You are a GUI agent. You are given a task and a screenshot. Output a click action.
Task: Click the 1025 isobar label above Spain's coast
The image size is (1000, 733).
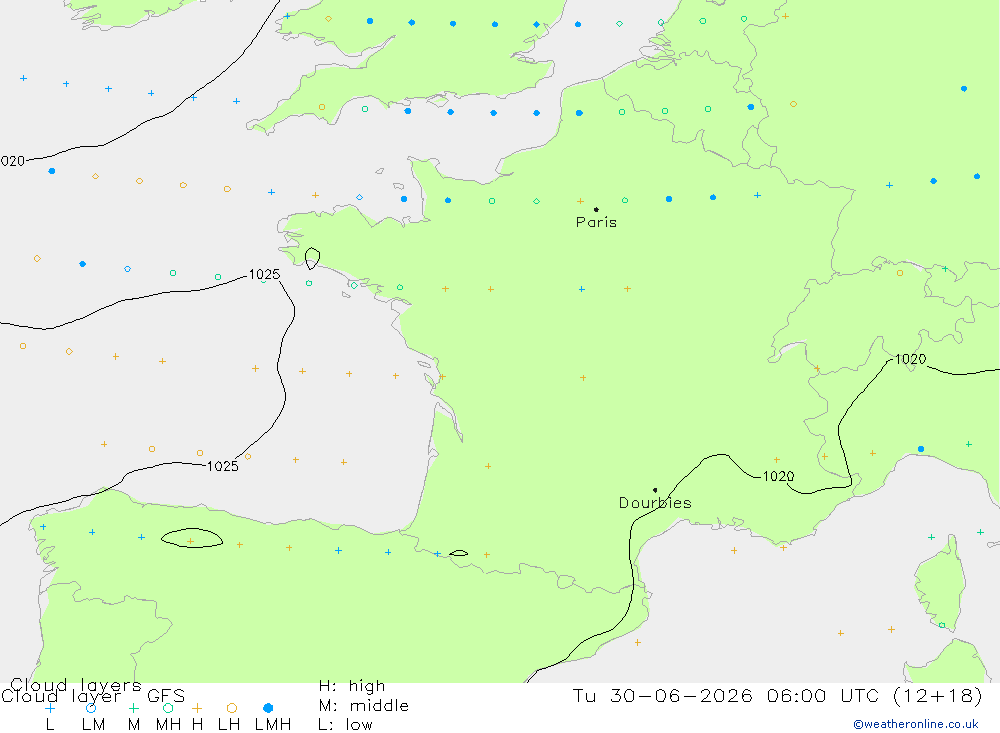223,466
